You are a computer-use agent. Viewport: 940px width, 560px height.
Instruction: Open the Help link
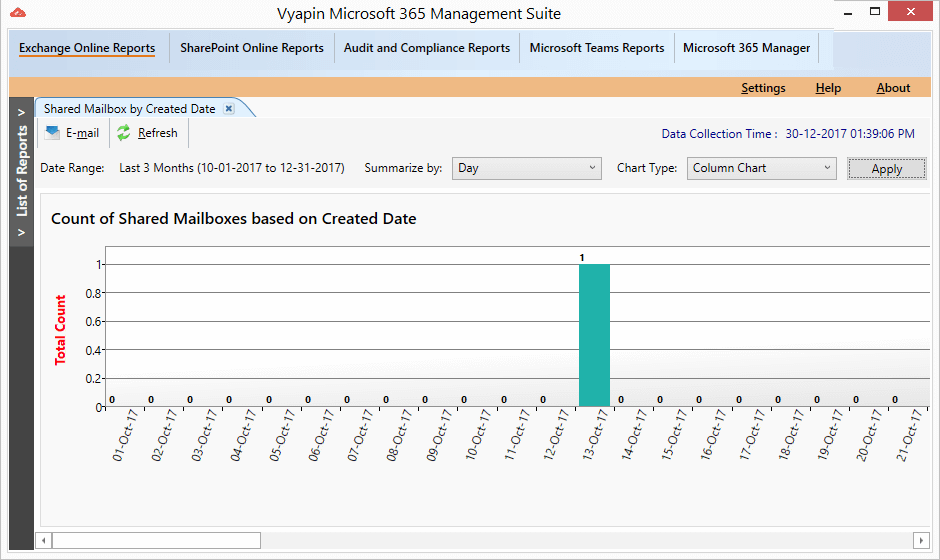point(828,88)
